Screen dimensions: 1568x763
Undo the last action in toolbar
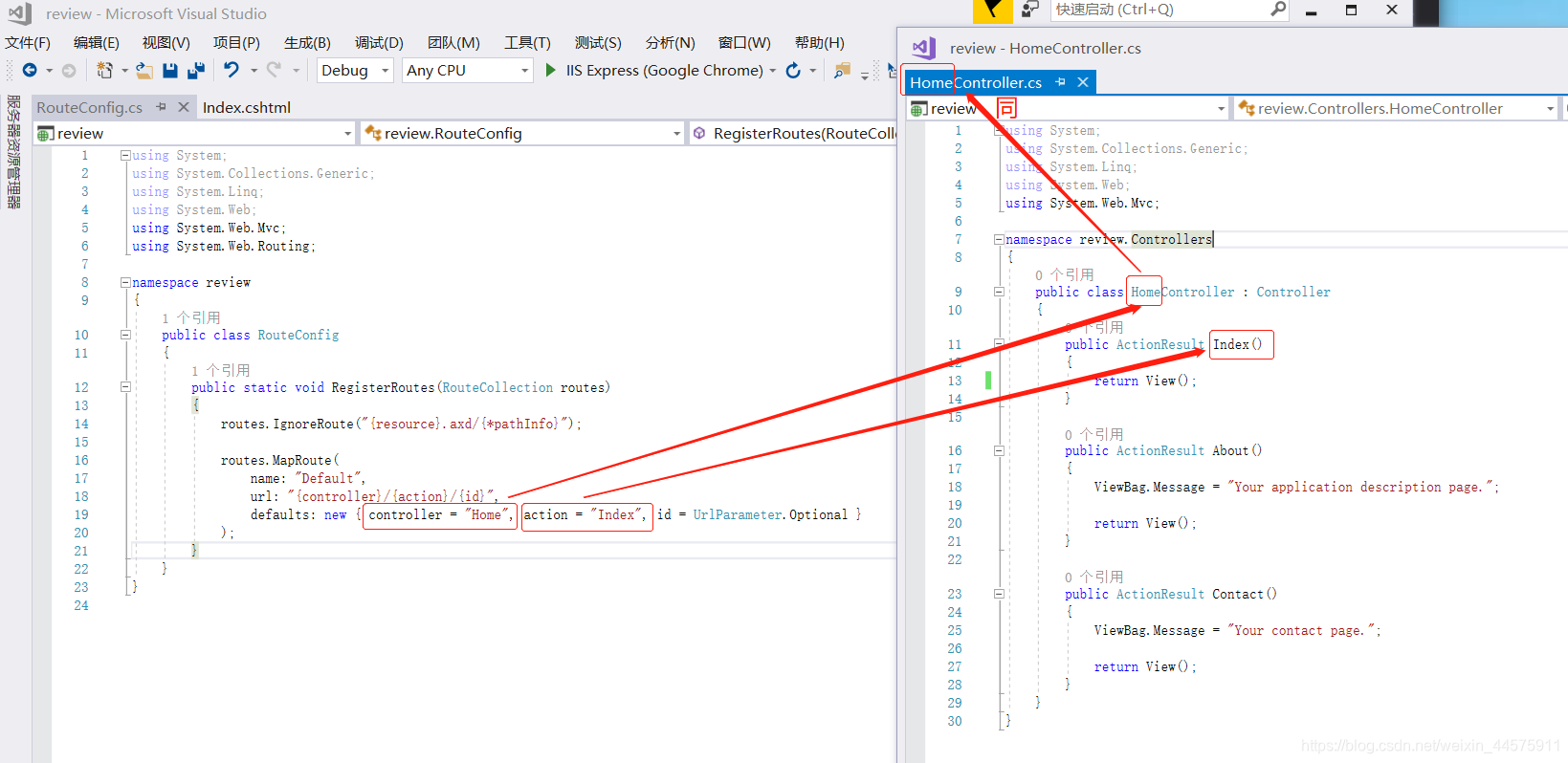pyautogui.click(x=232, y=70)
